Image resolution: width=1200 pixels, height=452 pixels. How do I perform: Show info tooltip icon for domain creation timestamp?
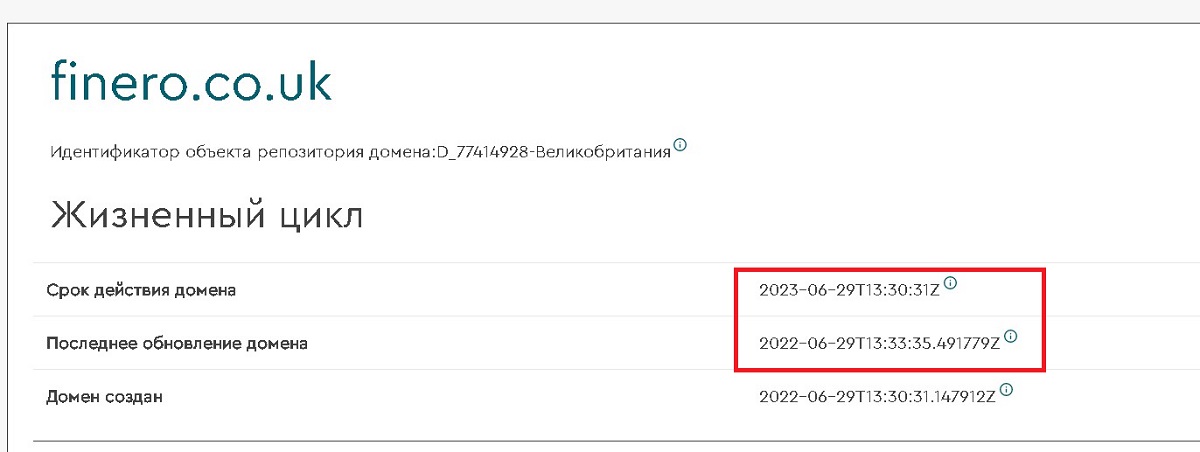[x=1006, y=390]
